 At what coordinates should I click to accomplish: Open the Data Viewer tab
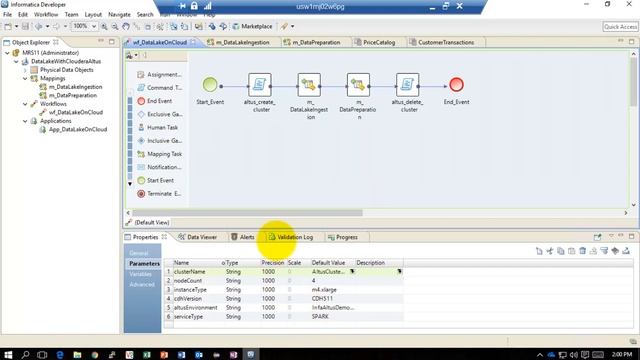coord(198,237)
